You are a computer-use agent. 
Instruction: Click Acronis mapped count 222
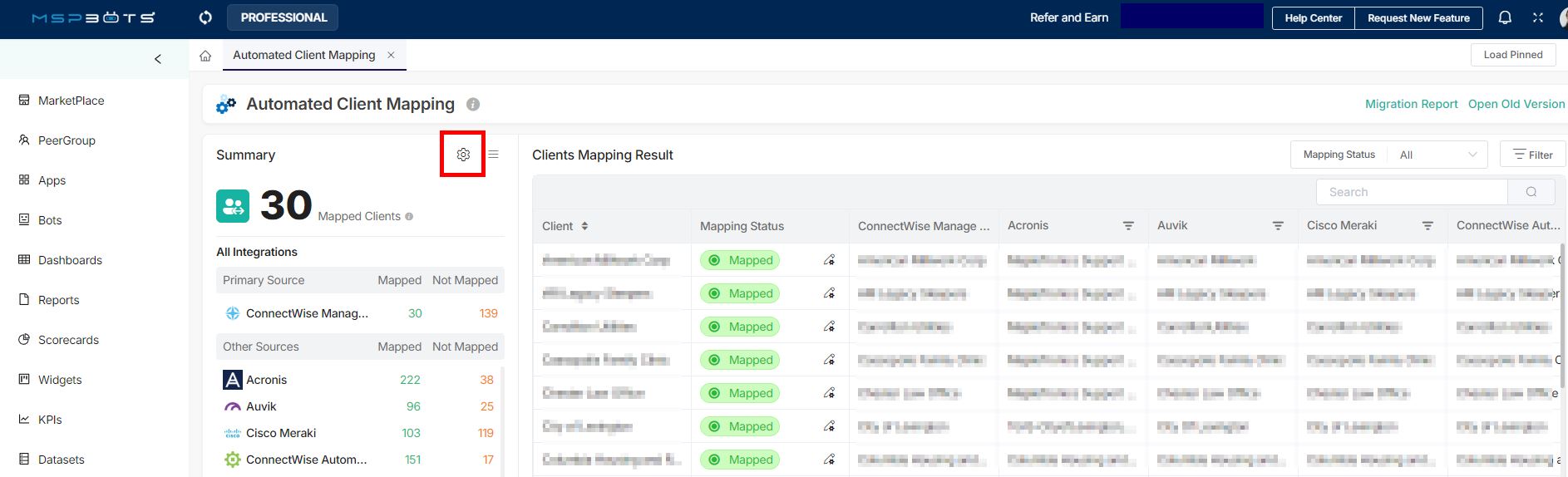pos(410,380)
